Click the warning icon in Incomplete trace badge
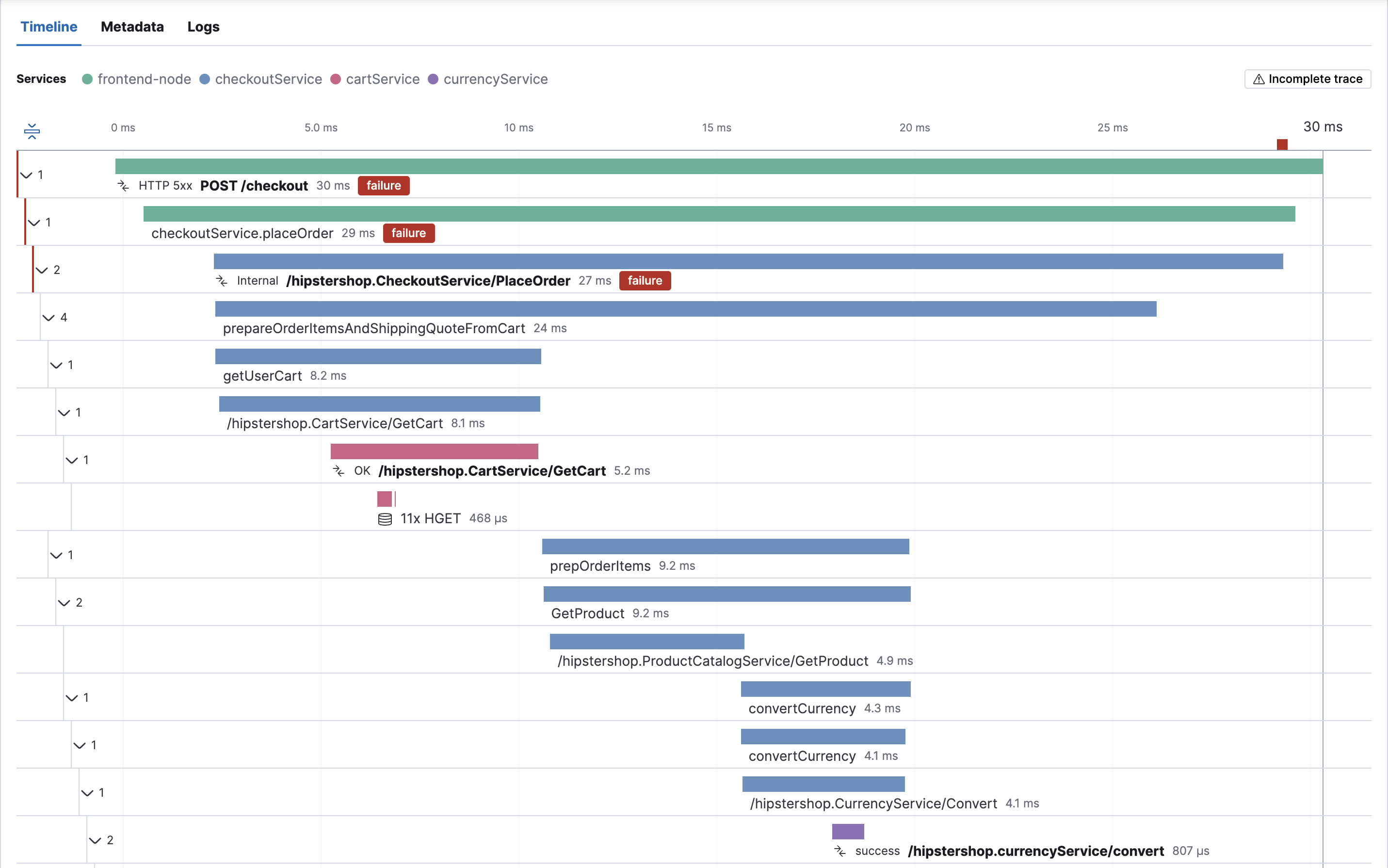This screenshot has width=1388, height=868. coord(1259,79)
